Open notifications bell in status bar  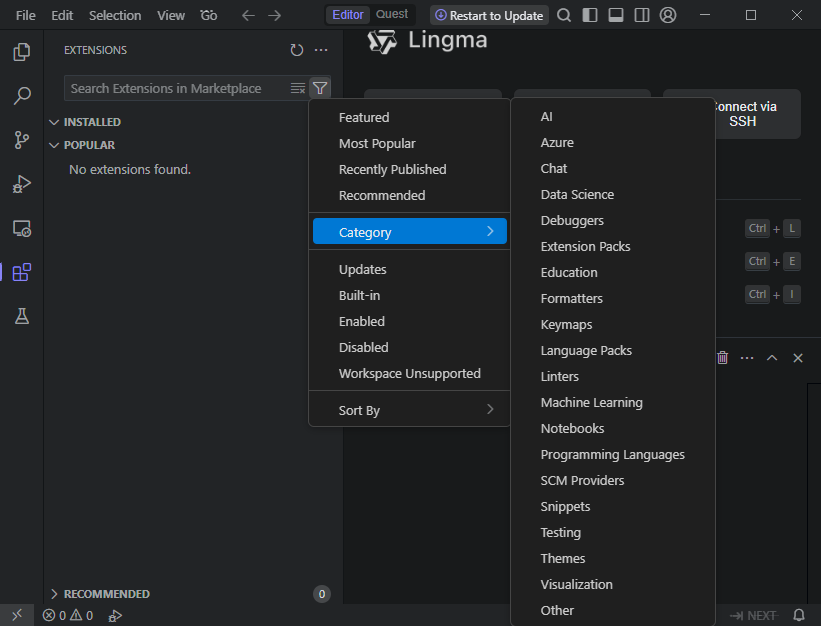point(799,615)
